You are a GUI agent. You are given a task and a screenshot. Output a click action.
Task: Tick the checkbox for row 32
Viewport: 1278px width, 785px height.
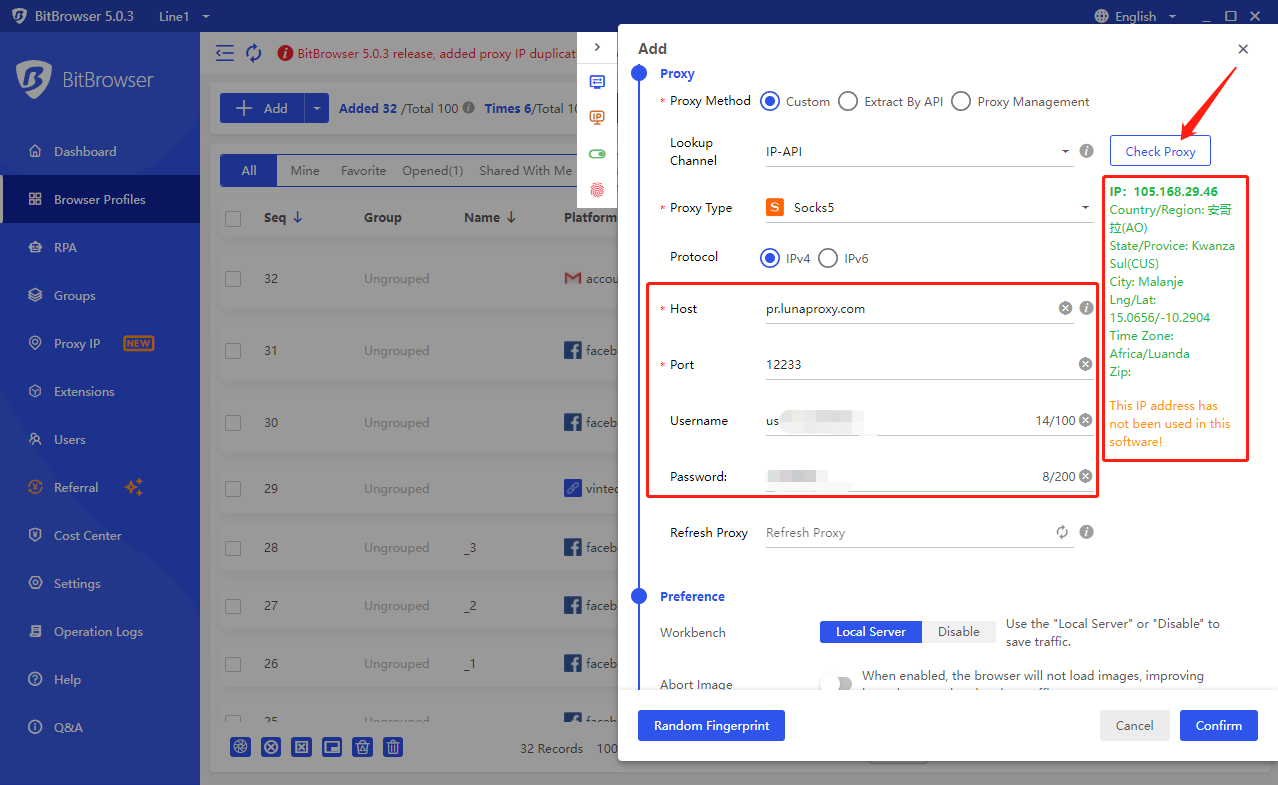pos(233,279)
